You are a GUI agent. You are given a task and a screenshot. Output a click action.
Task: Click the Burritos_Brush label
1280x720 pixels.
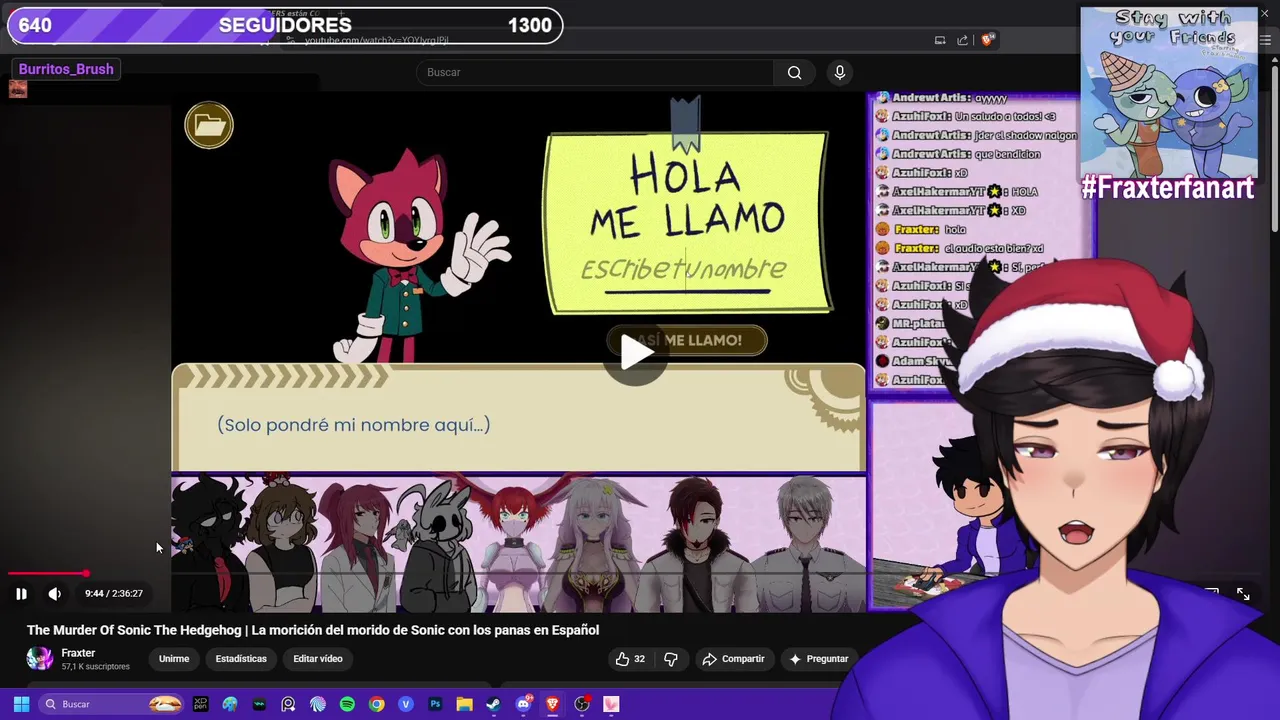[66, 69]
